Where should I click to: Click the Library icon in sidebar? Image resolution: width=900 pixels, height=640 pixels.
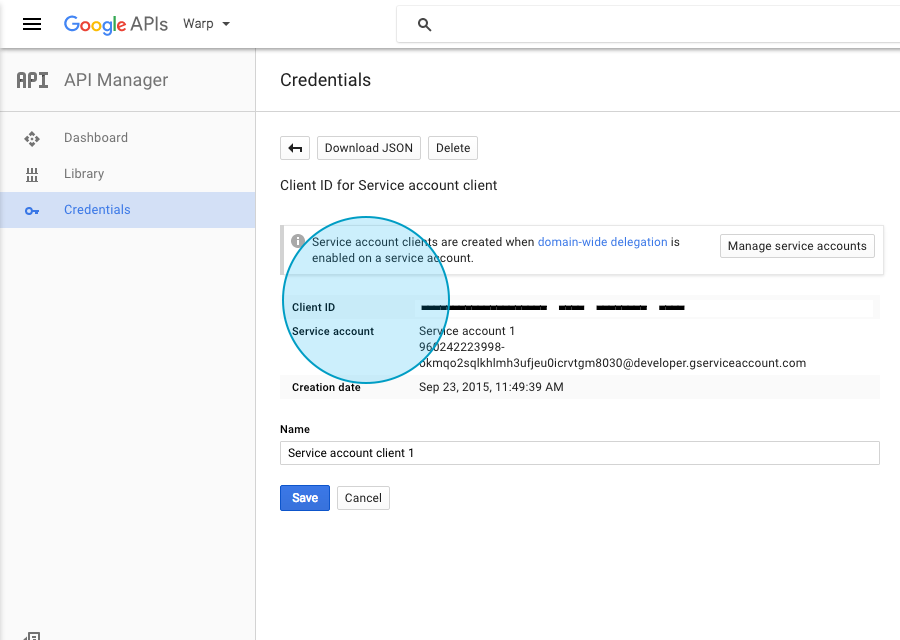32,175
